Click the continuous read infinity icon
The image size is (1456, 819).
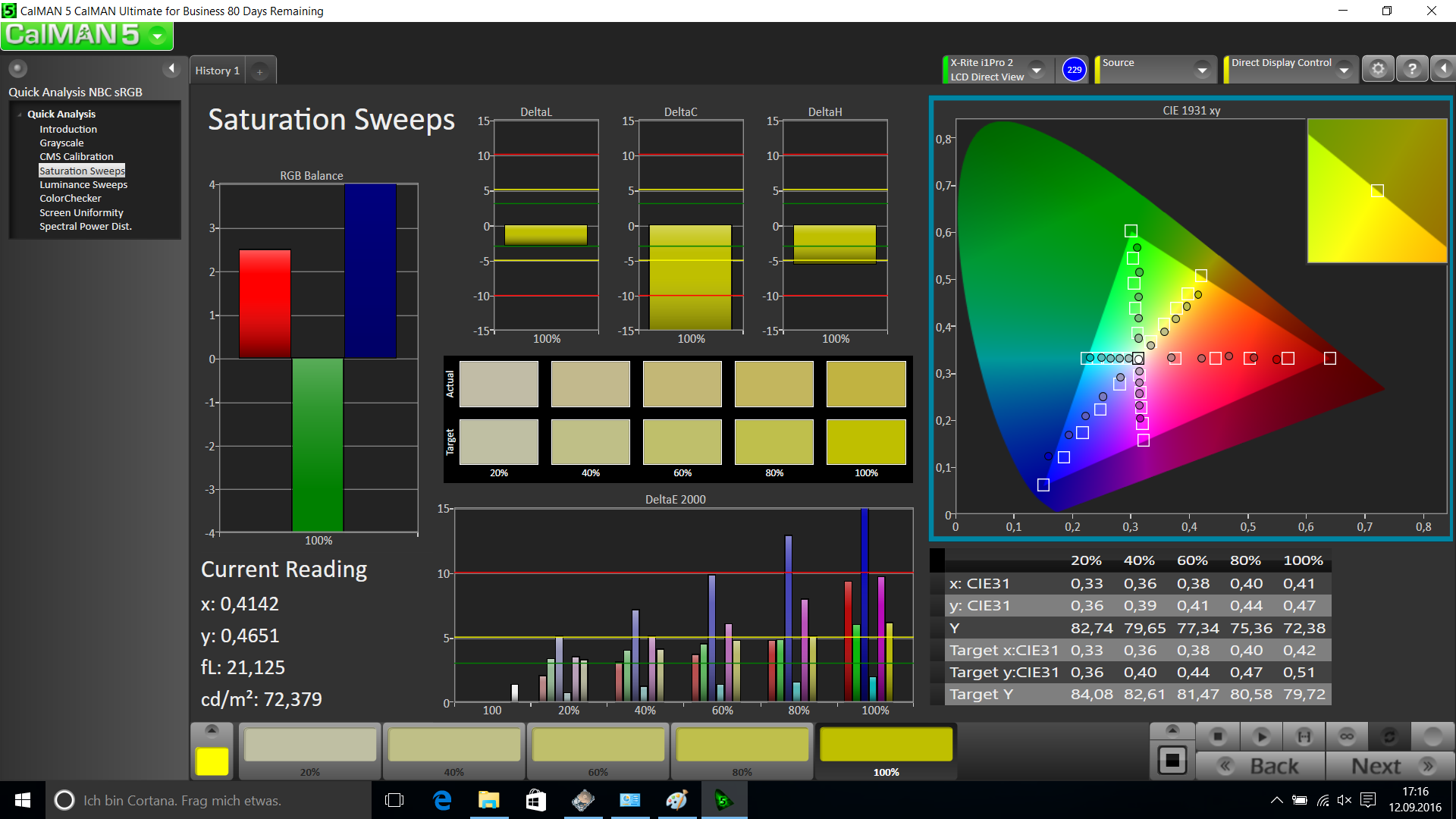tap(1347, 736)
